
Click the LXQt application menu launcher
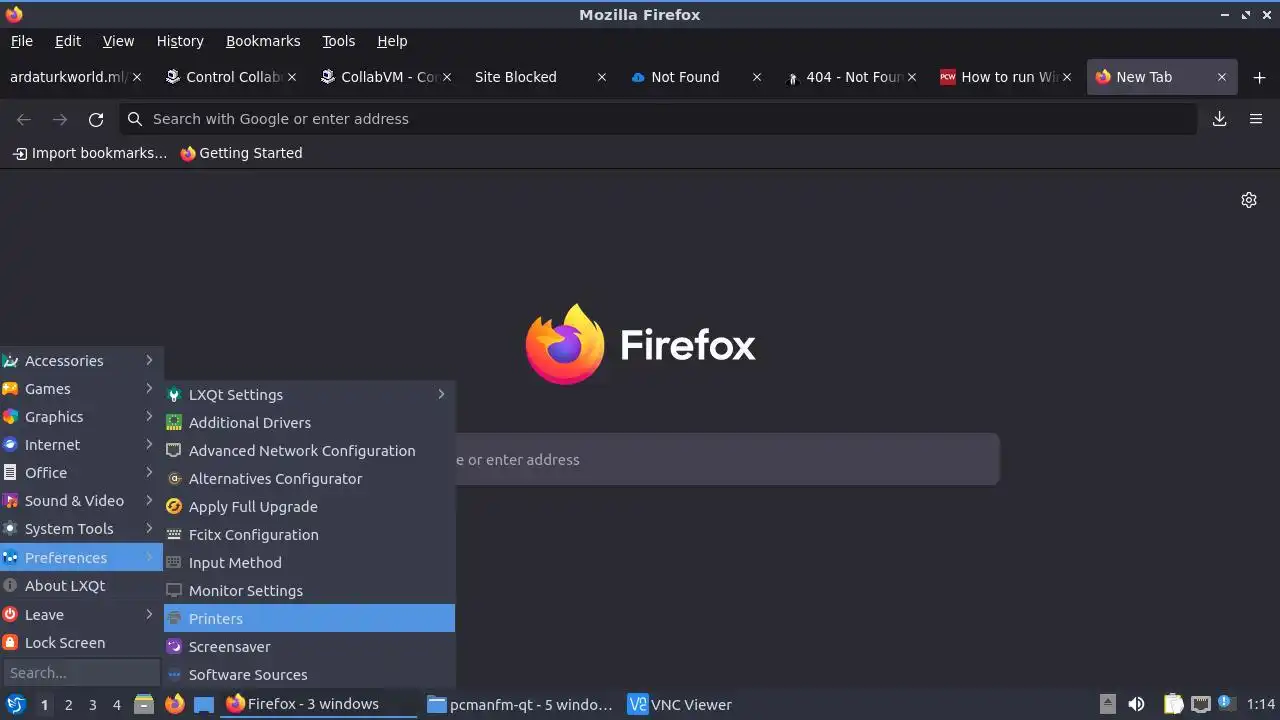[x=15, y=704]
